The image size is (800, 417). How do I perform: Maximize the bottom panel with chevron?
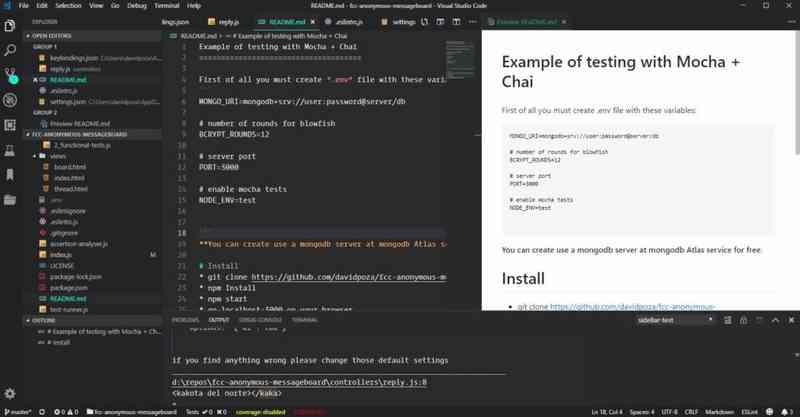pyautogui.click(x=775, y=320)
